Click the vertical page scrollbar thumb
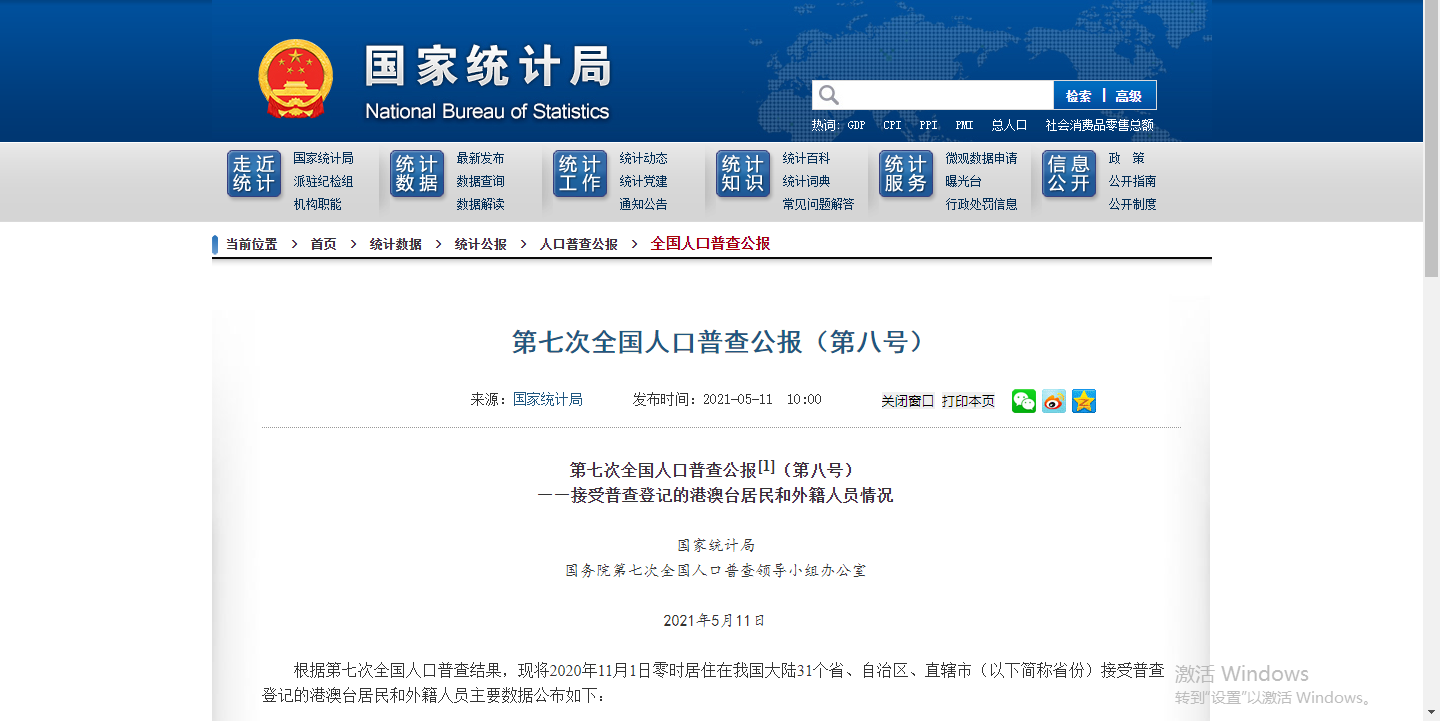 [x=1431, y=140]
